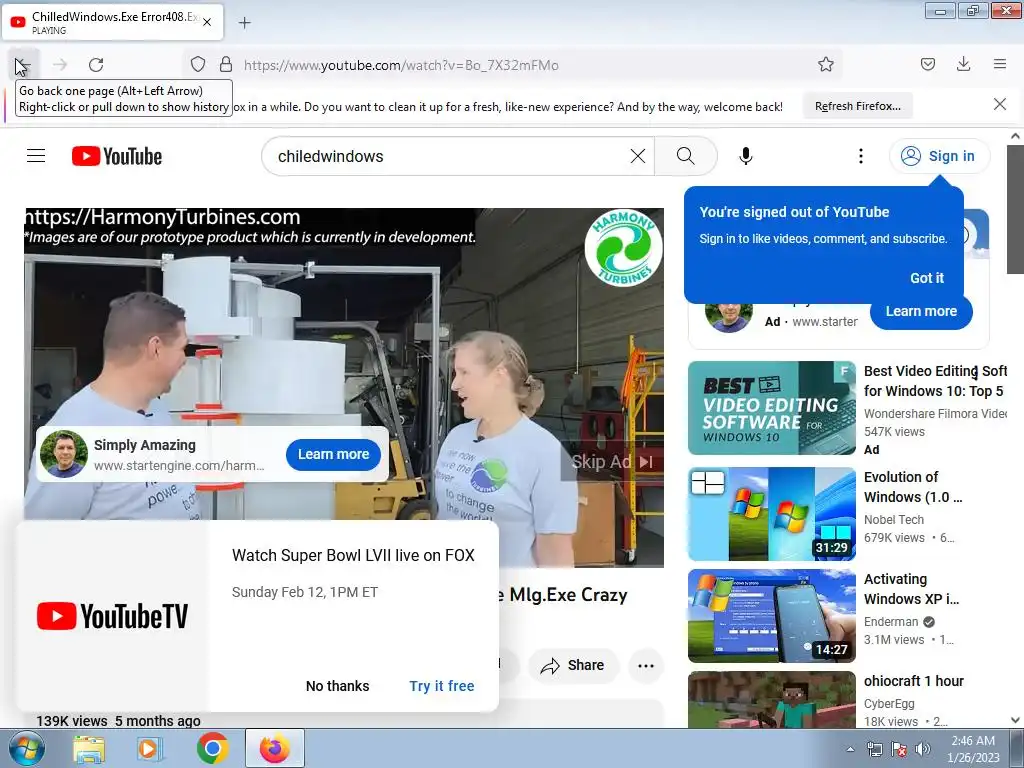Open clock showing 2:46 AM

(x=973, y=748)
